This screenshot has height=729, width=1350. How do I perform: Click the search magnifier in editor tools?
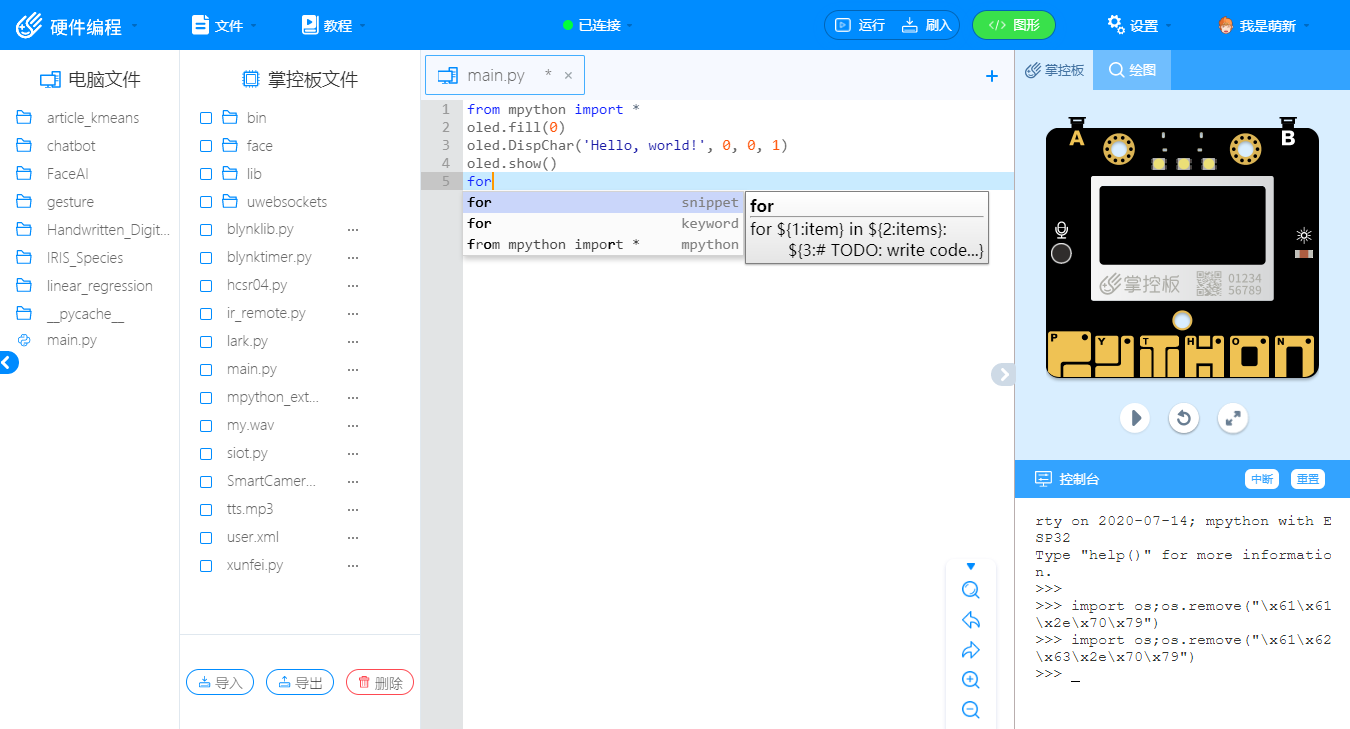[970, 590]
